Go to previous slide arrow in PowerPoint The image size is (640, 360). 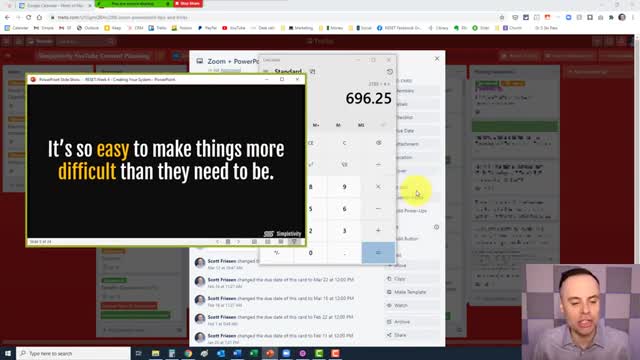click(x=217, y=242)
